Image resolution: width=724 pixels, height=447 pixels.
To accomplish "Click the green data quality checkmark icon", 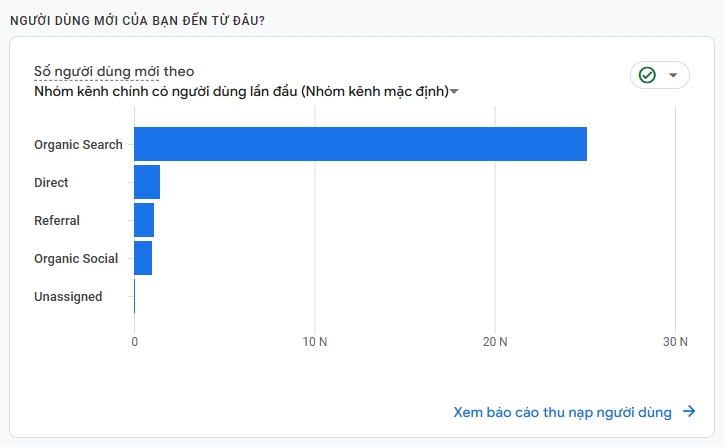I will [647, 75].
